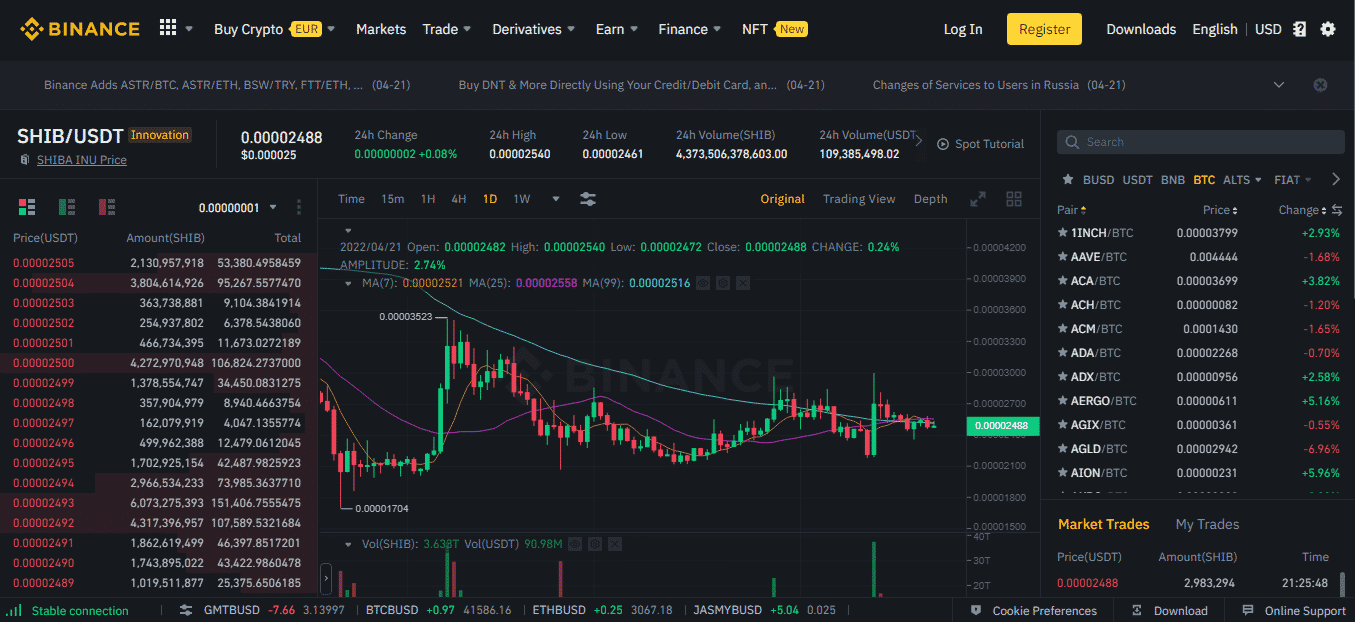Select the USDT market tab
Image resolution: width=1355 pixels, height=622 pixels.
[x=1137, y=180]
